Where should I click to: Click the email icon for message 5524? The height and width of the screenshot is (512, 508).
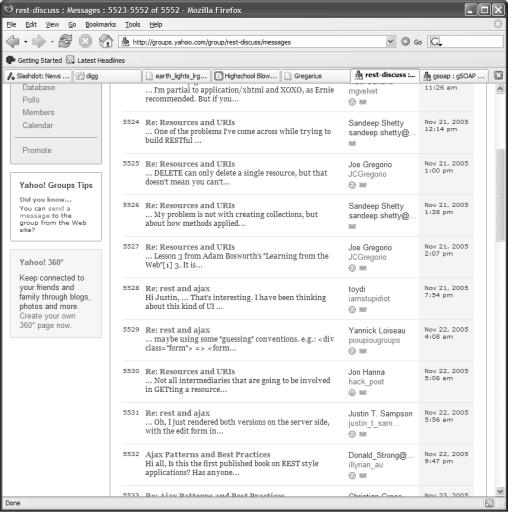point(352,144)
